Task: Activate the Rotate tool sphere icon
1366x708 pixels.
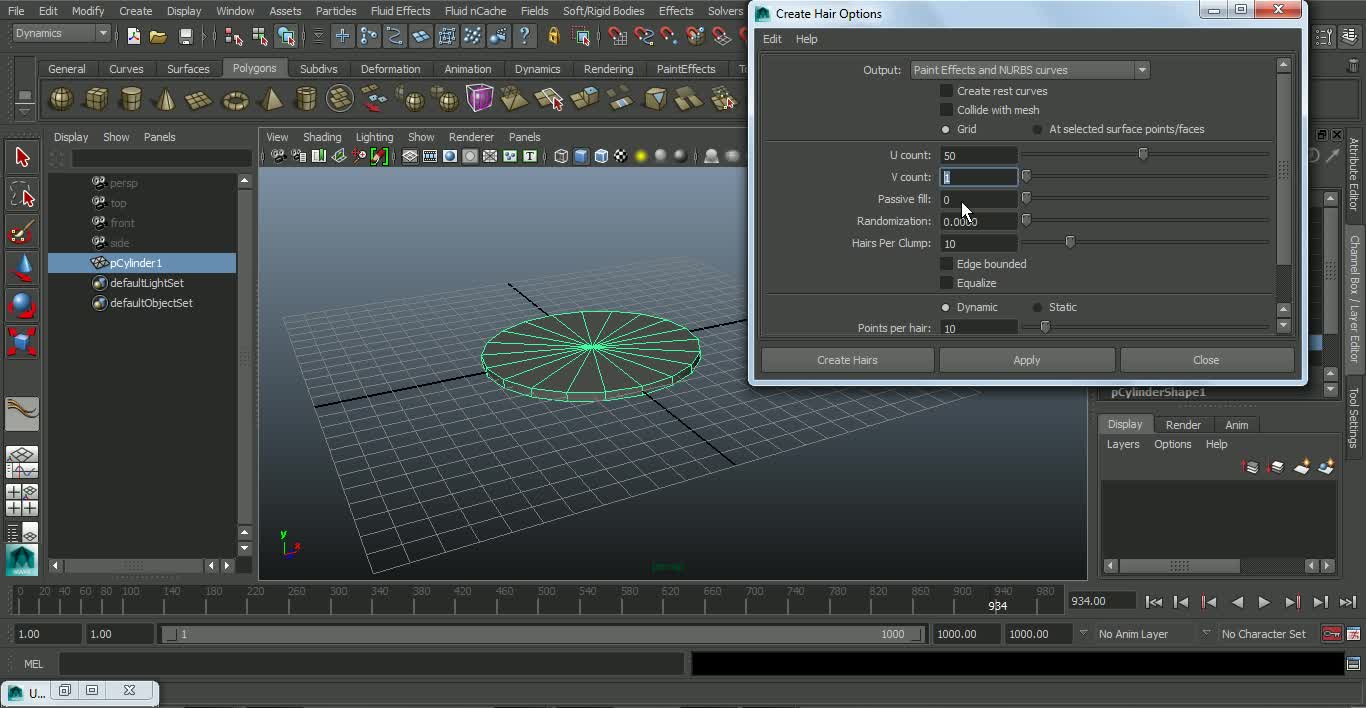Action: pyautogui.click(x=22, y=305)
